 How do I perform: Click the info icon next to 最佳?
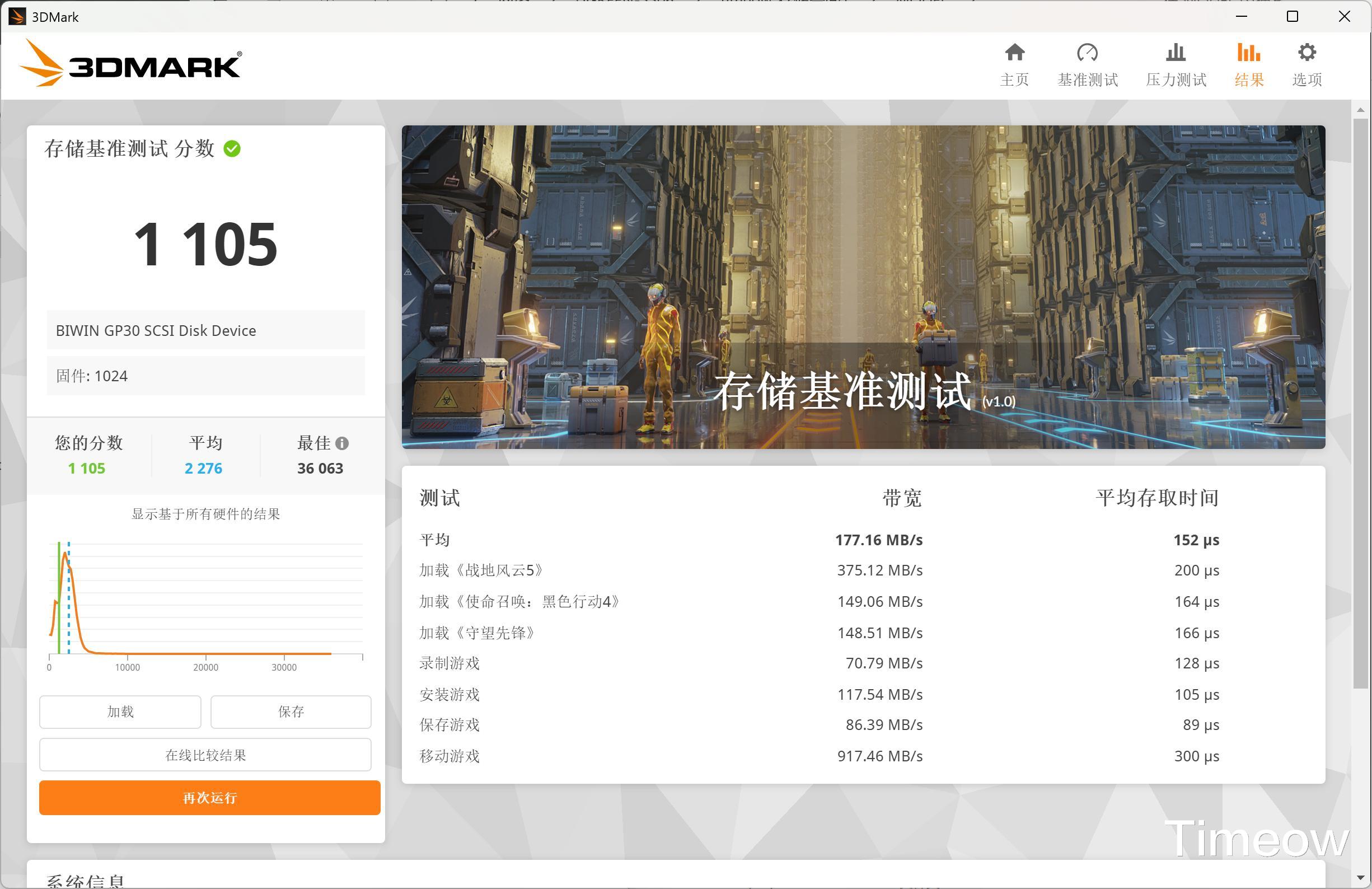(x=342, y=443)
